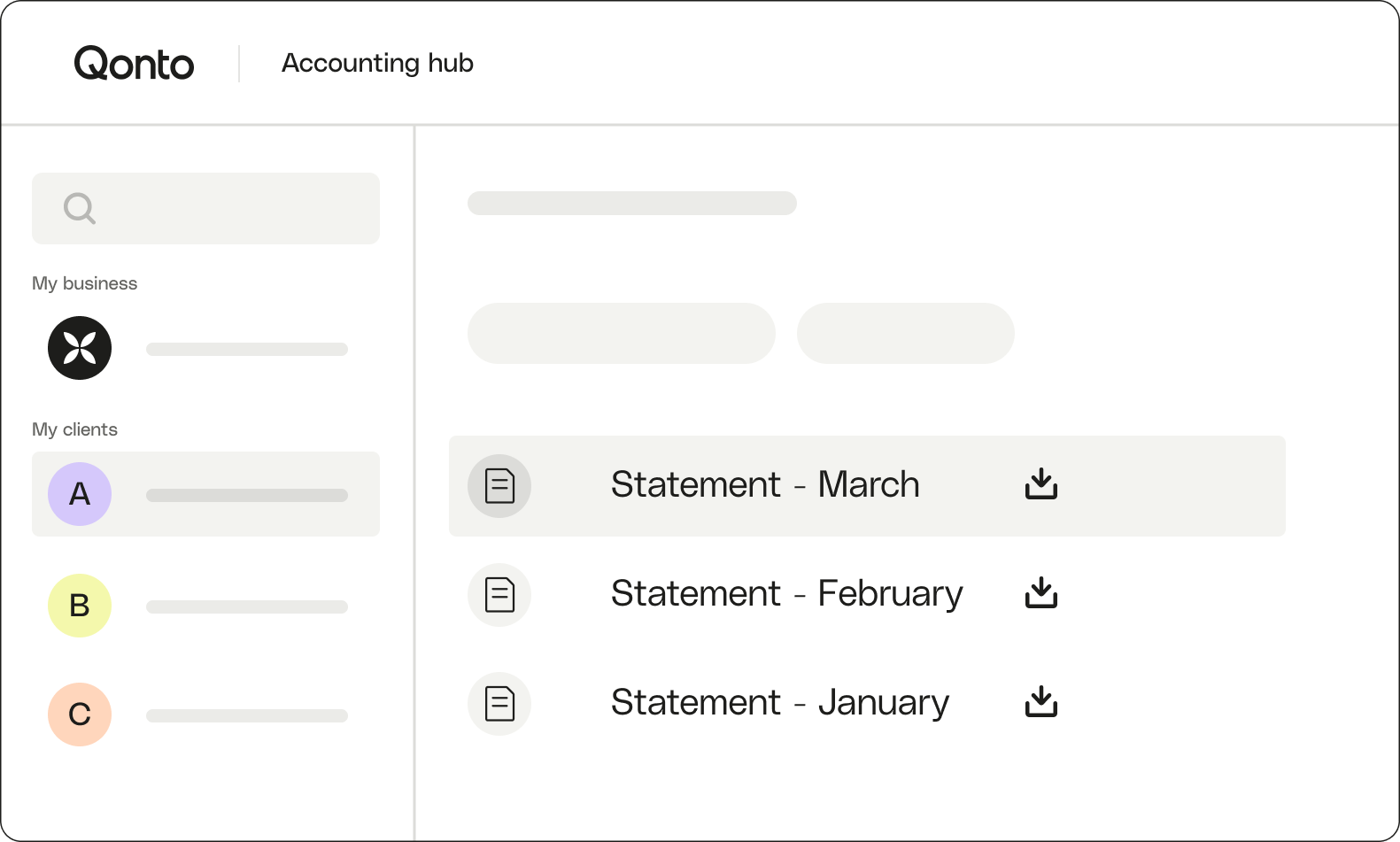Click the Qonto logo
This screenshot has height=842, width=1400.
(134, 64)
